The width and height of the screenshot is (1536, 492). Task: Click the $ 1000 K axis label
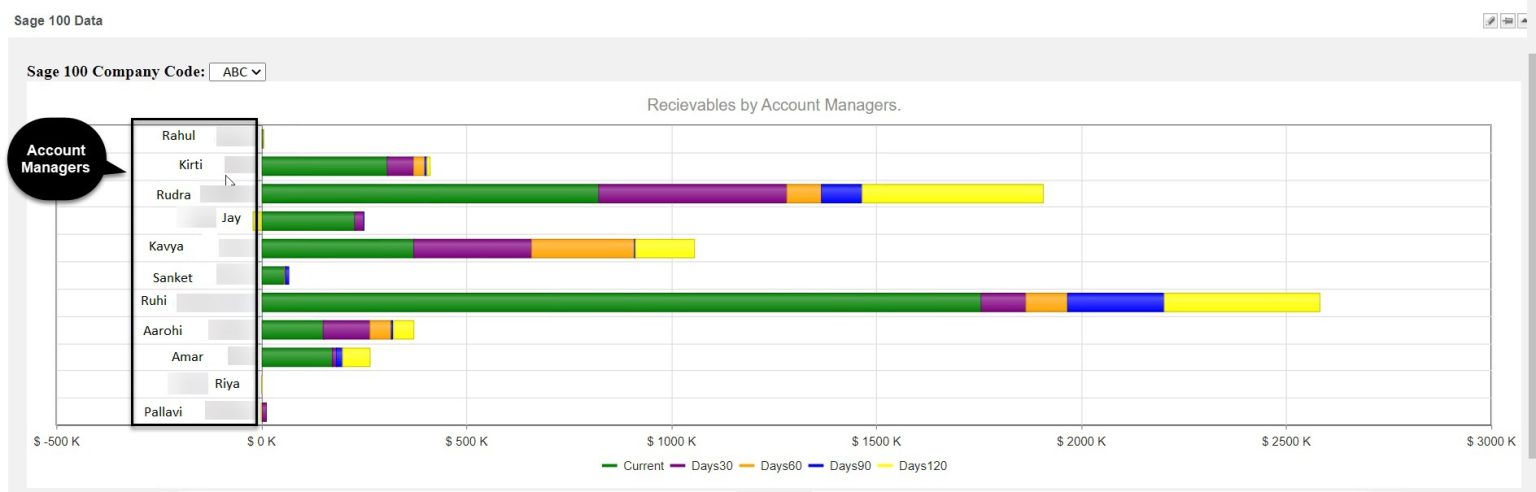[x=671, y=441]
